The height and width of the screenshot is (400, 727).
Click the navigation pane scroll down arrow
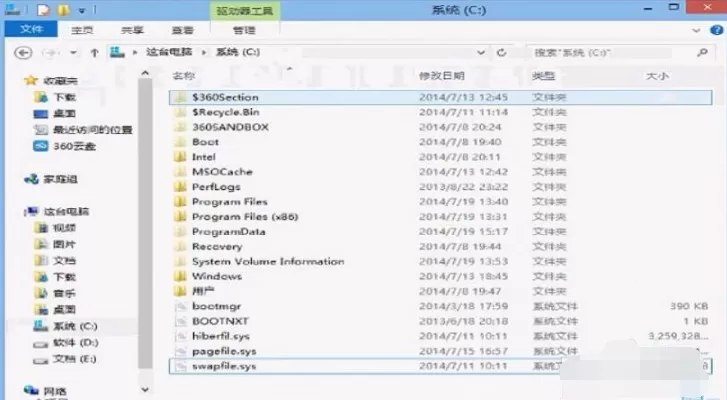[145, 389]
